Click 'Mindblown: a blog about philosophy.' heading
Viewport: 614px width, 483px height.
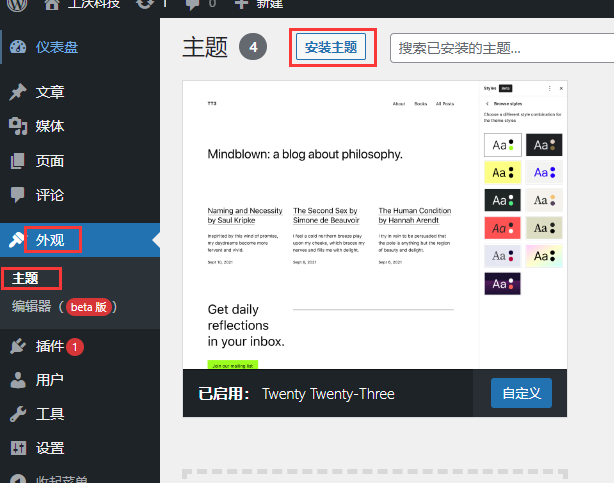tap(305, 154)
